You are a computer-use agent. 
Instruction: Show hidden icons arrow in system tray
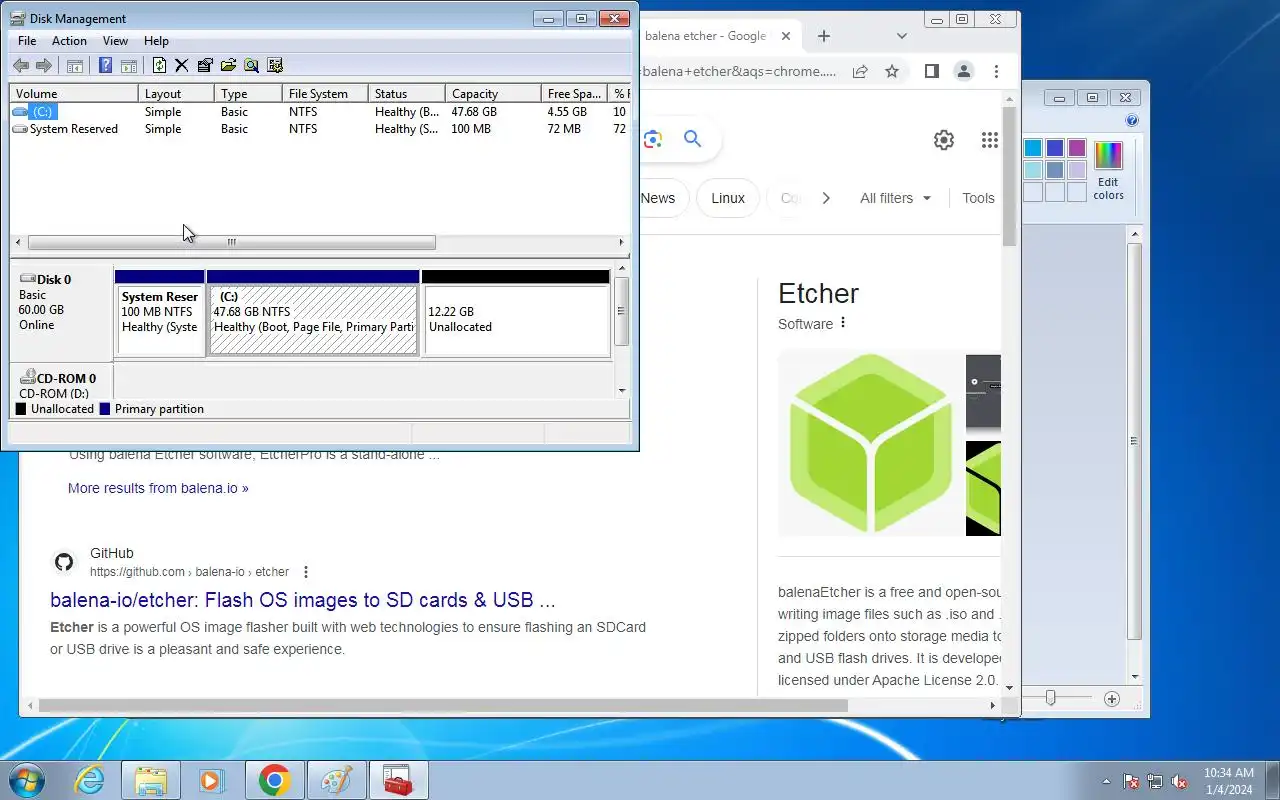(1106, 782)
